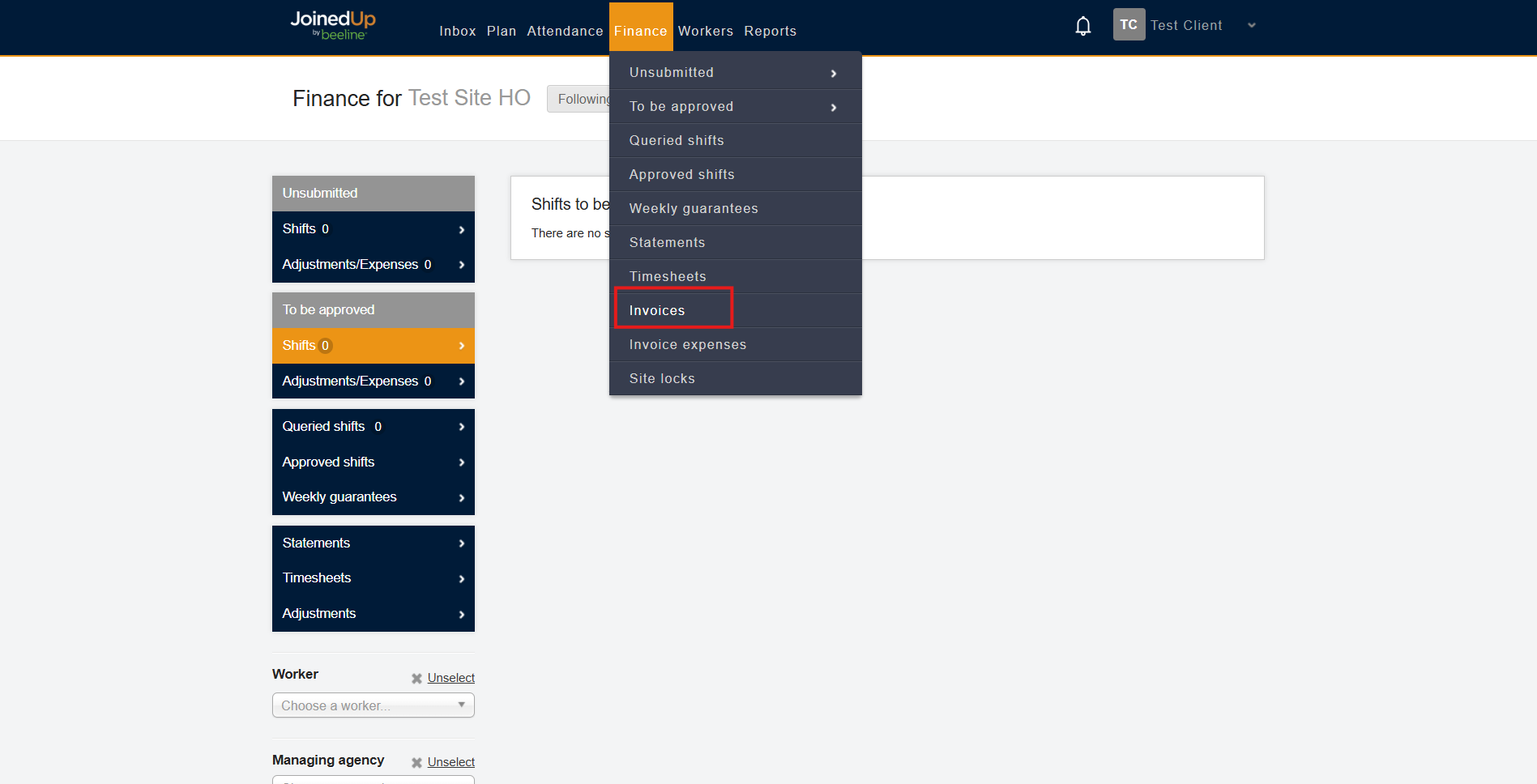Go to the Workers tab
Viewport: 1537px width, 784px height.
705,31
